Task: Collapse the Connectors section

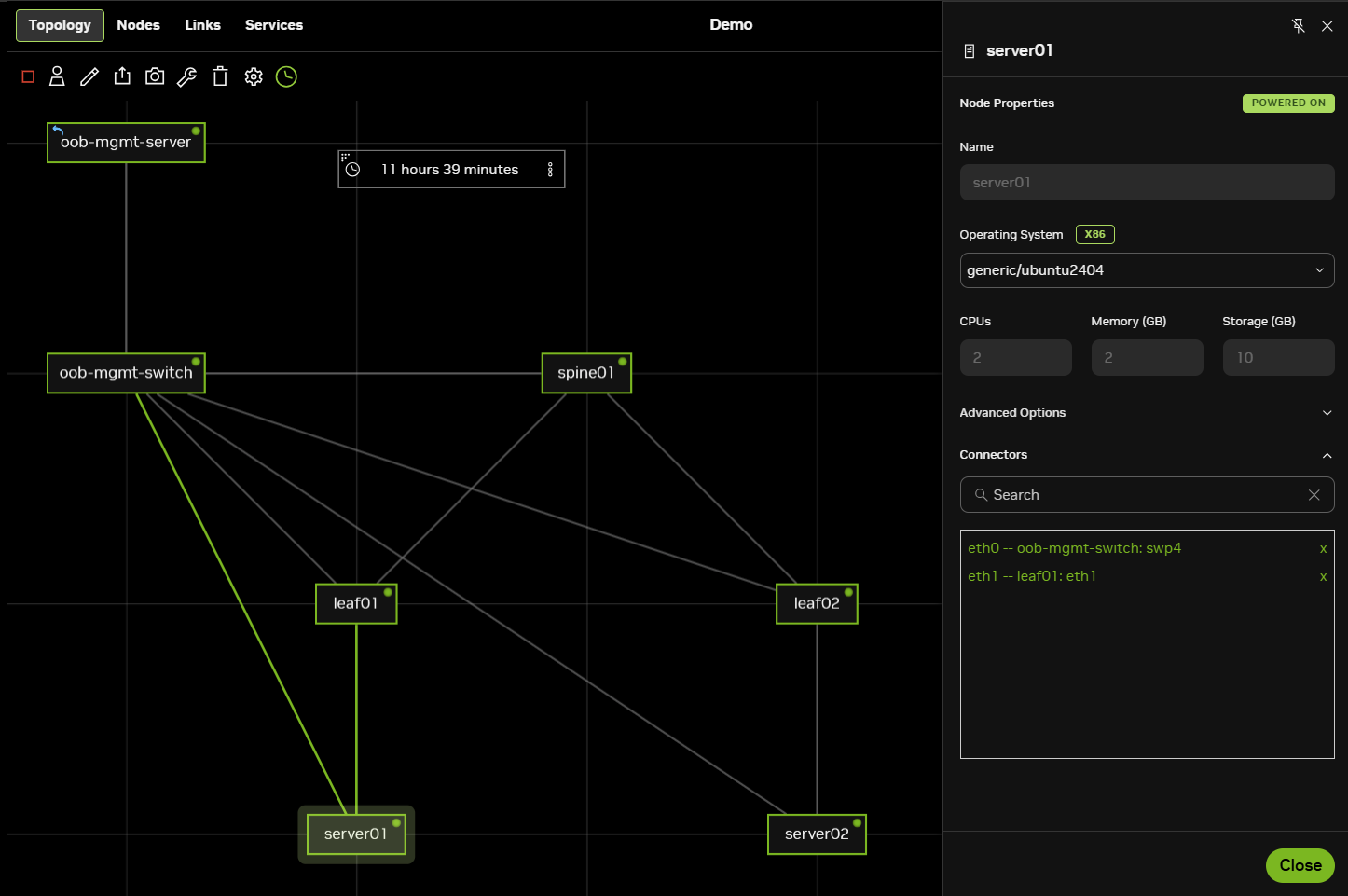Action: tap(1327, 455)
